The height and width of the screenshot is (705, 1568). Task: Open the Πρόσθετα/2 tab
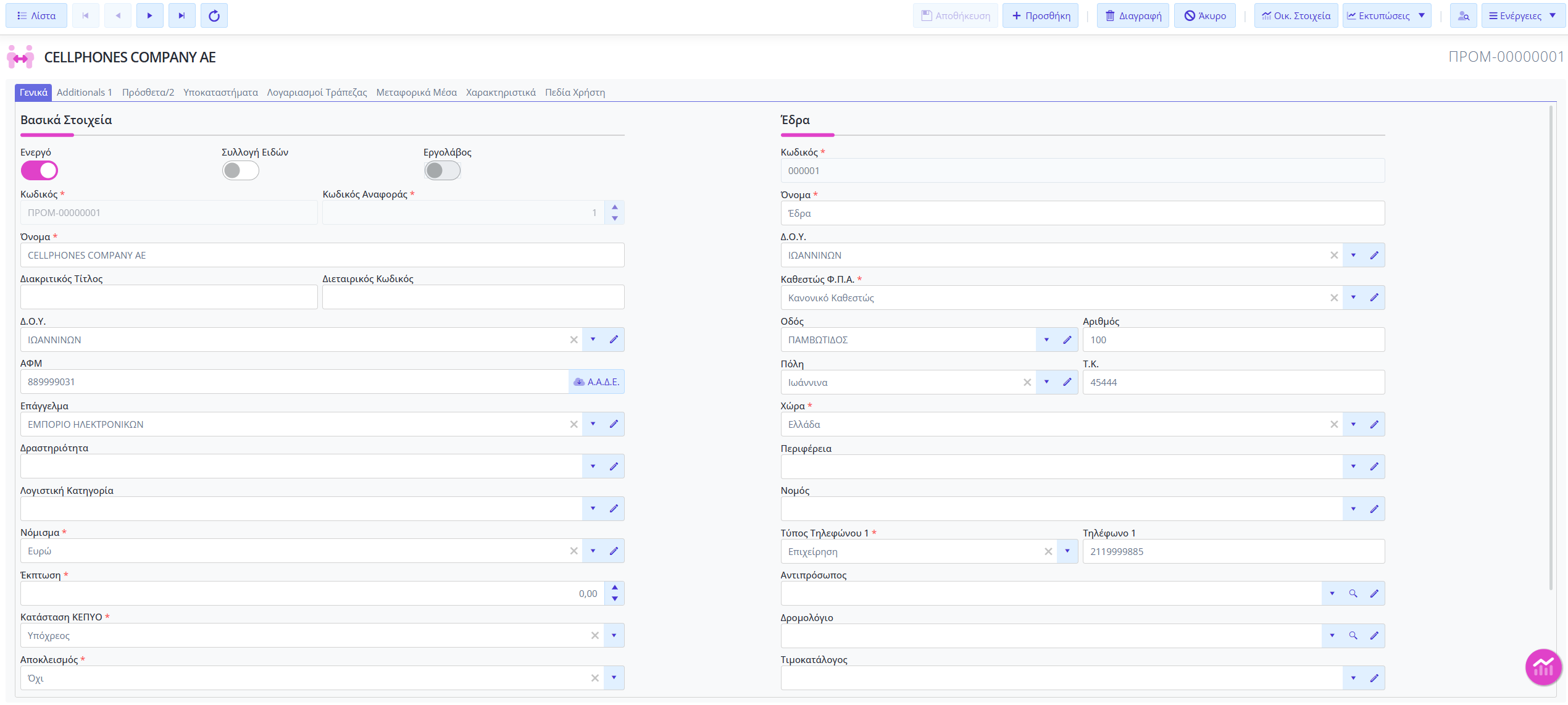pos(148,92)
